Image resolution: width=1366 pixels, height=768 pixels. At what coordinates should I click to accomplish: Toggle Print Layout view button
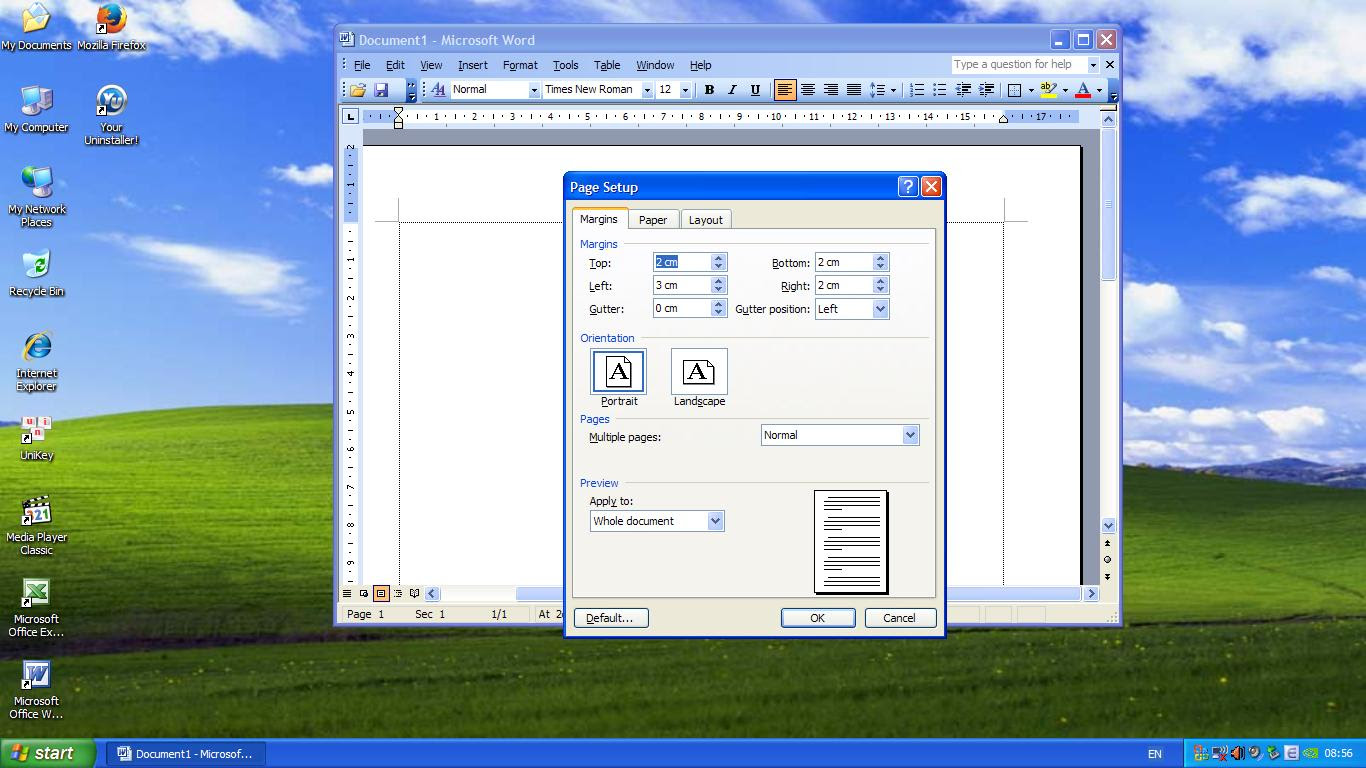click(381, 593)
